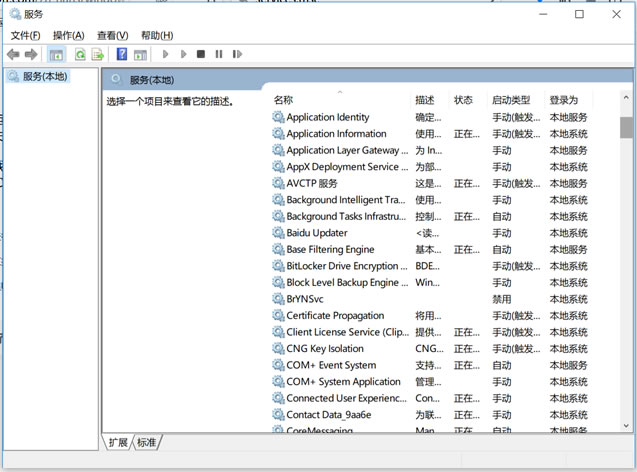Viewport: 637px width, 472px height.
Task: Sort by the 启动类型 column header
Action: pyautogui.click(x=511, y=100)
